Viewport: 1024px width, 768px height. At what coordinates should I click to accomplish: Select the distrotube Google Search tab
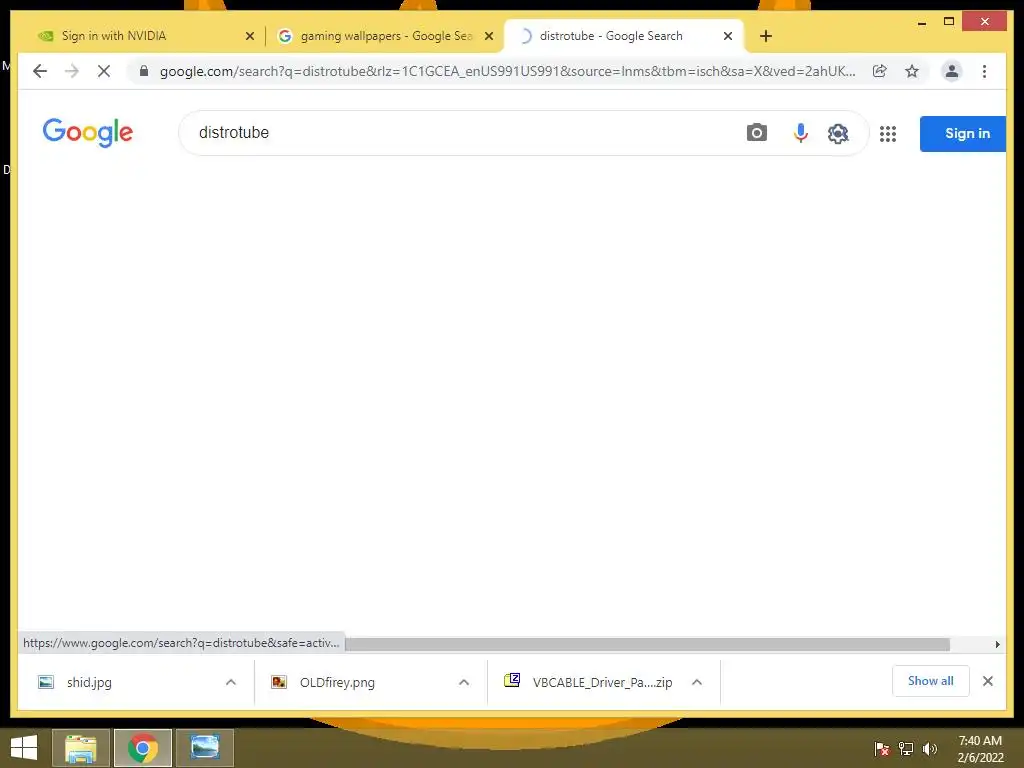click(624, 36)
